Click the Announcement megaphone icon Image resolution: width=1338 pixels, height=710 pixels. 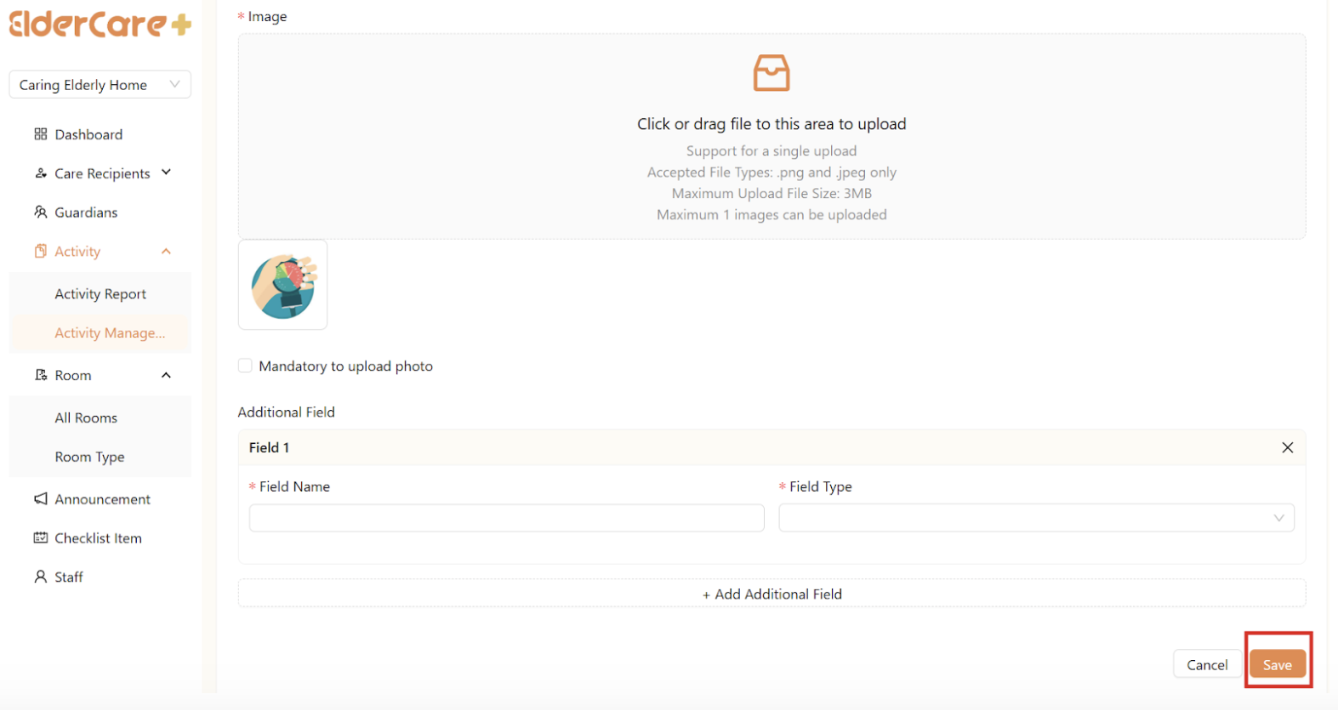tap(41, 499)
